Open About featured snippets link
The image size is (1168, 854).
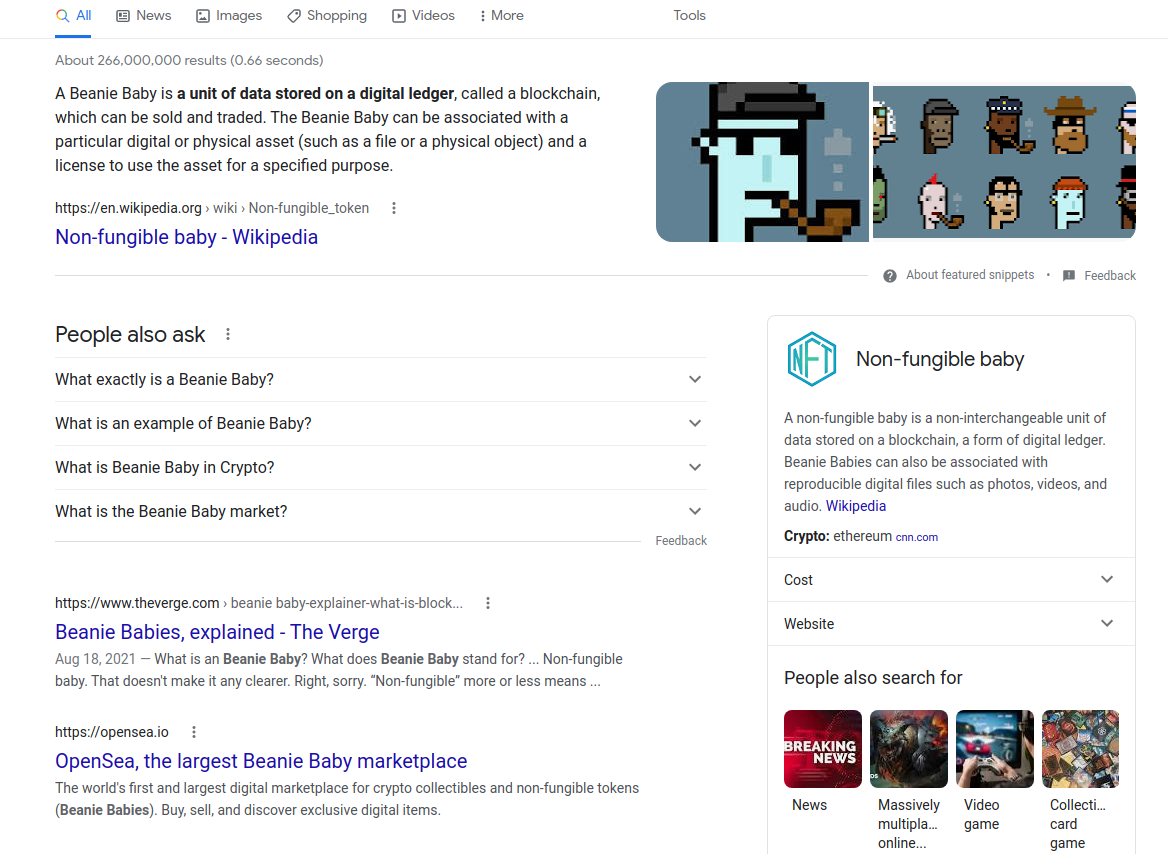point(970,275)
